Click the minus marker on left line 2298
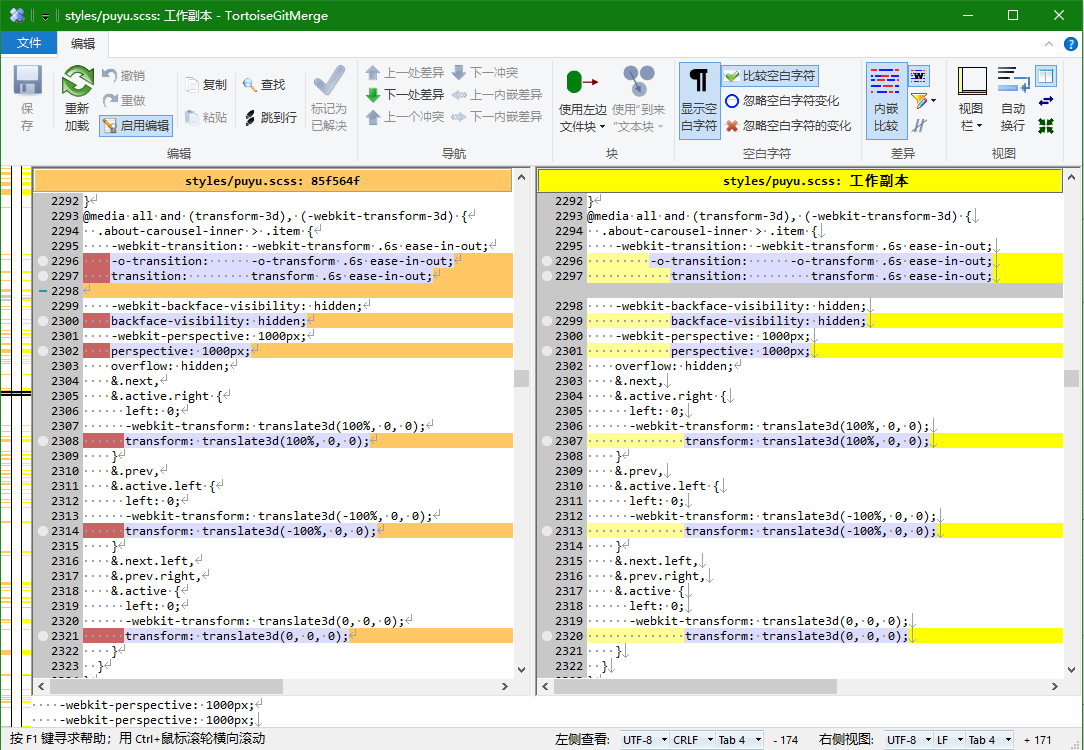1084x750 pixels. [x=43, y=291]
